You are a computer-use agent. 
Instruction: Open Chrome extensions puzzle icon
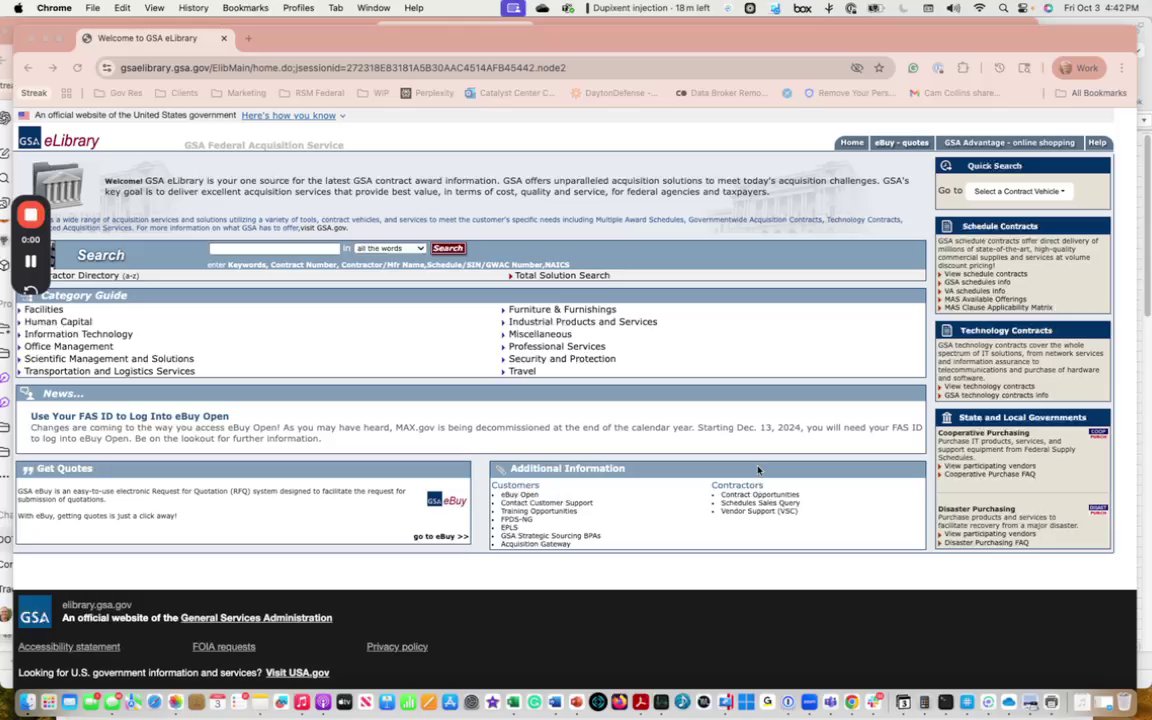coord(962,68)
